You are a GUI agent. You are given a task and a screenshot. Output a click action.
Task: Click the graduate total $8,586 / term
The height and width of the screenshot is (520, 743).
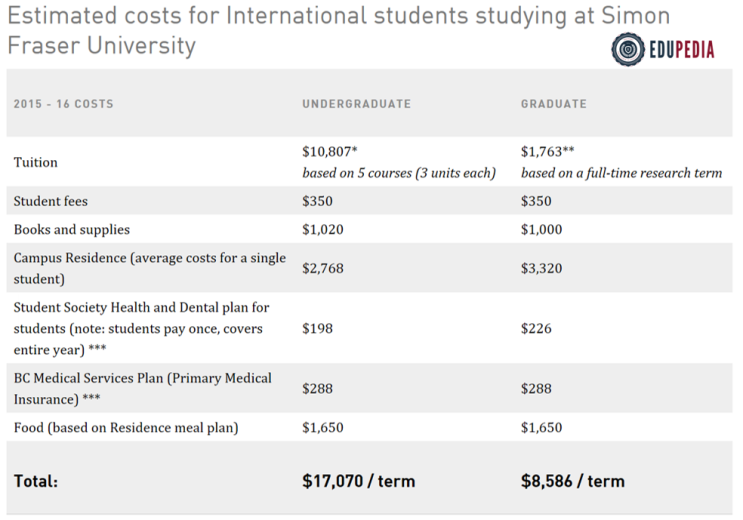(572, 481)
